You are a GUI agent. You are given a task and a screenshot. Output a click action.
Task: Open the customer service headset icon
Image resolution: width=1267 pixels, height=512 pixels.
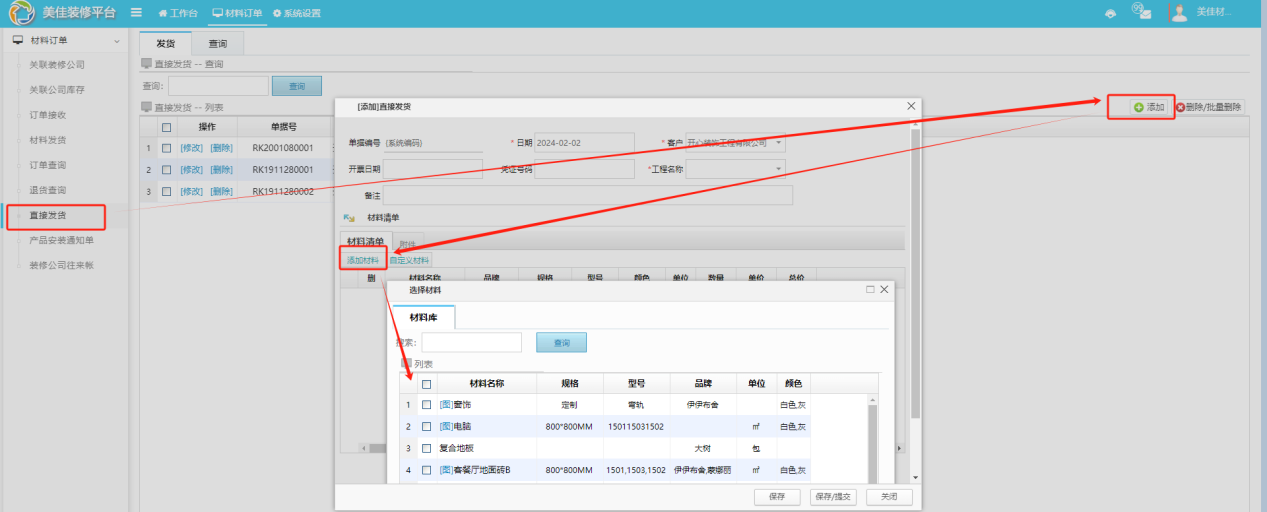coord(1110,13)
